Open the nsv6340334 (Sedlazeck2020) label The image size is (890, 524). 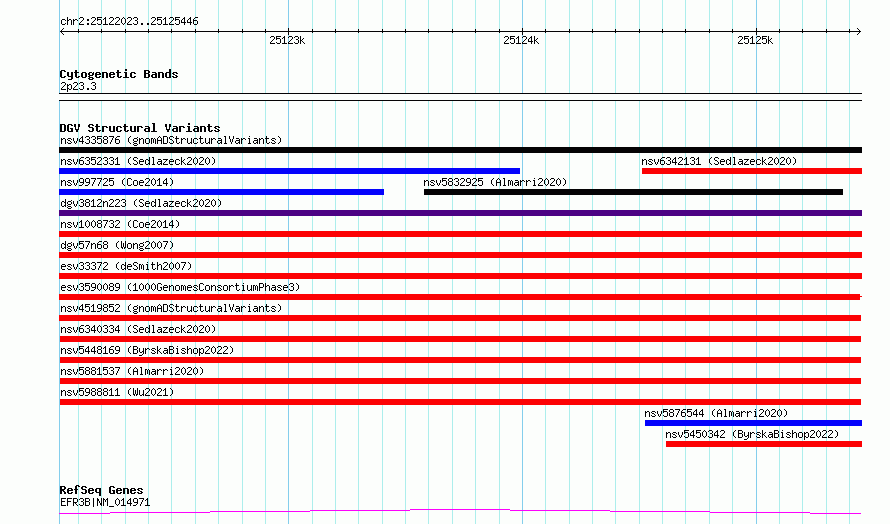coord(138,329)
